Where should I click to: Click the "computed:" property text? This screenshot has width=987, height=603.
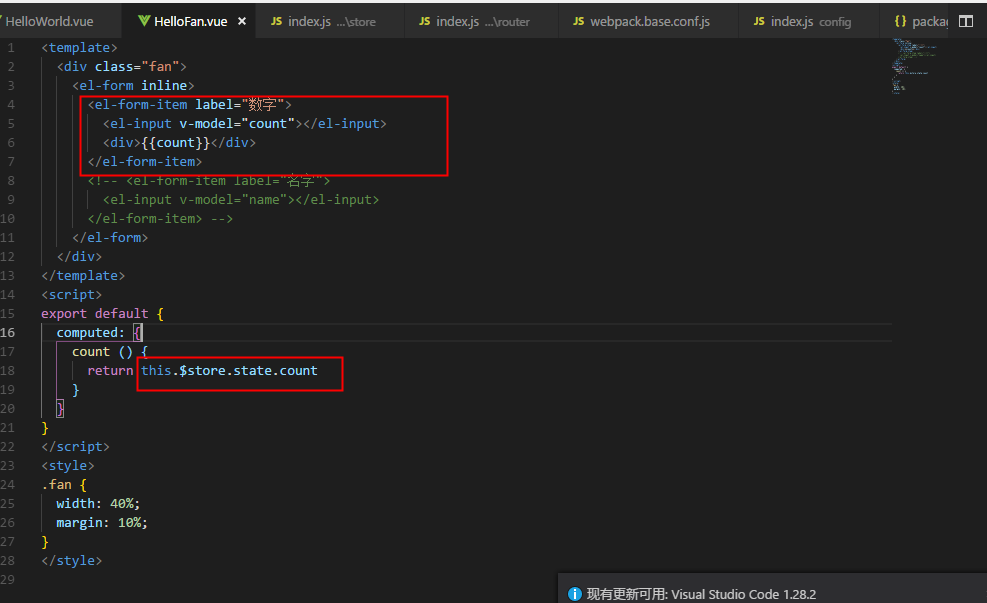91,332
